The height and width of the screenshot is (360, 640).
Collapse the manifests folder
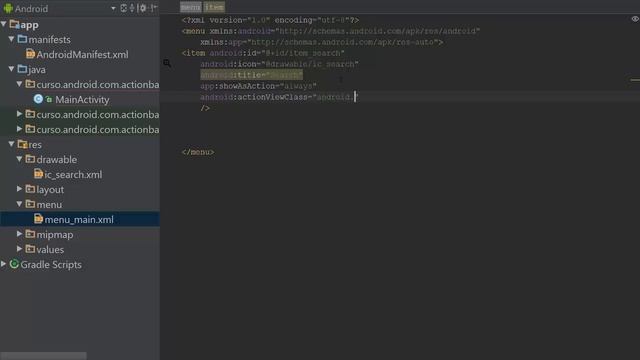(x=11, y=39)
